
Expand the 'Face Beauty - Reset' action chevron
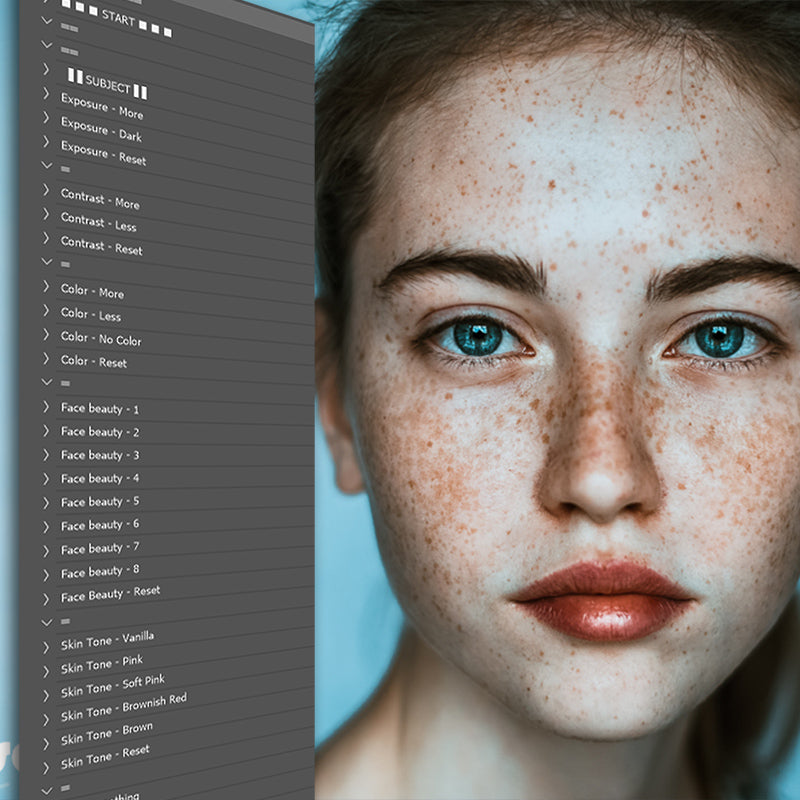tap(46, 598)
